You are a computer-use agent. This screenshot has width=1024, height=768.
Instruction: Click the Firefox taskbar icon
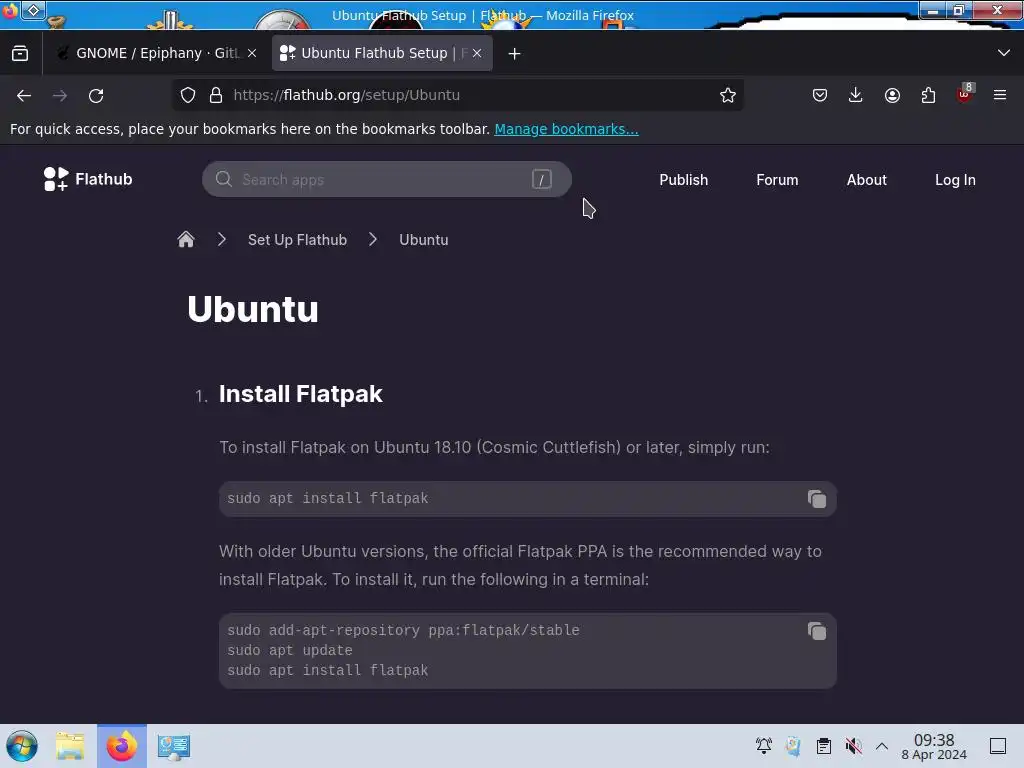click(122, 746)
